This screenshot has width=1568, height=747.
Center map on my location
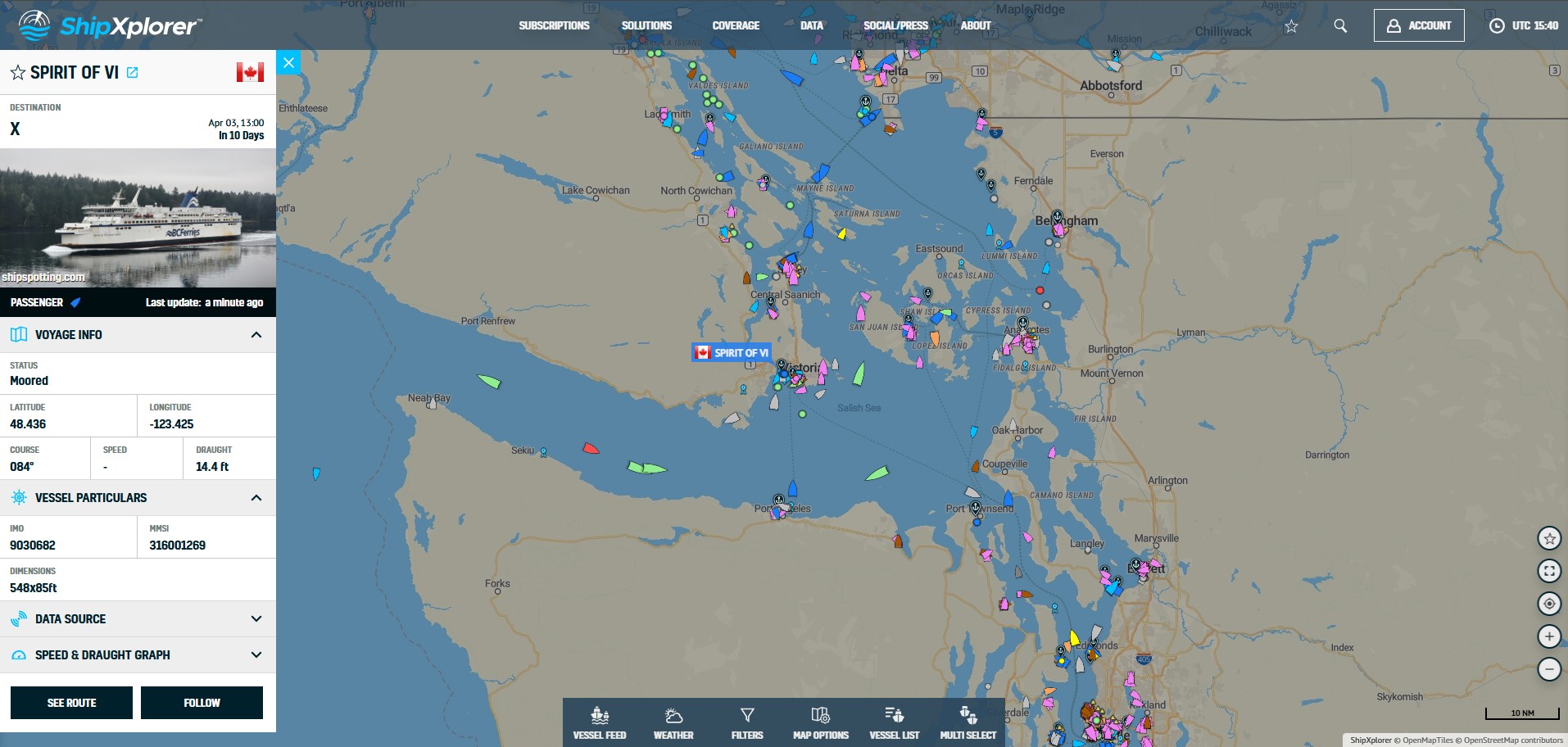pyautogui.click(x=1549, y=604)
